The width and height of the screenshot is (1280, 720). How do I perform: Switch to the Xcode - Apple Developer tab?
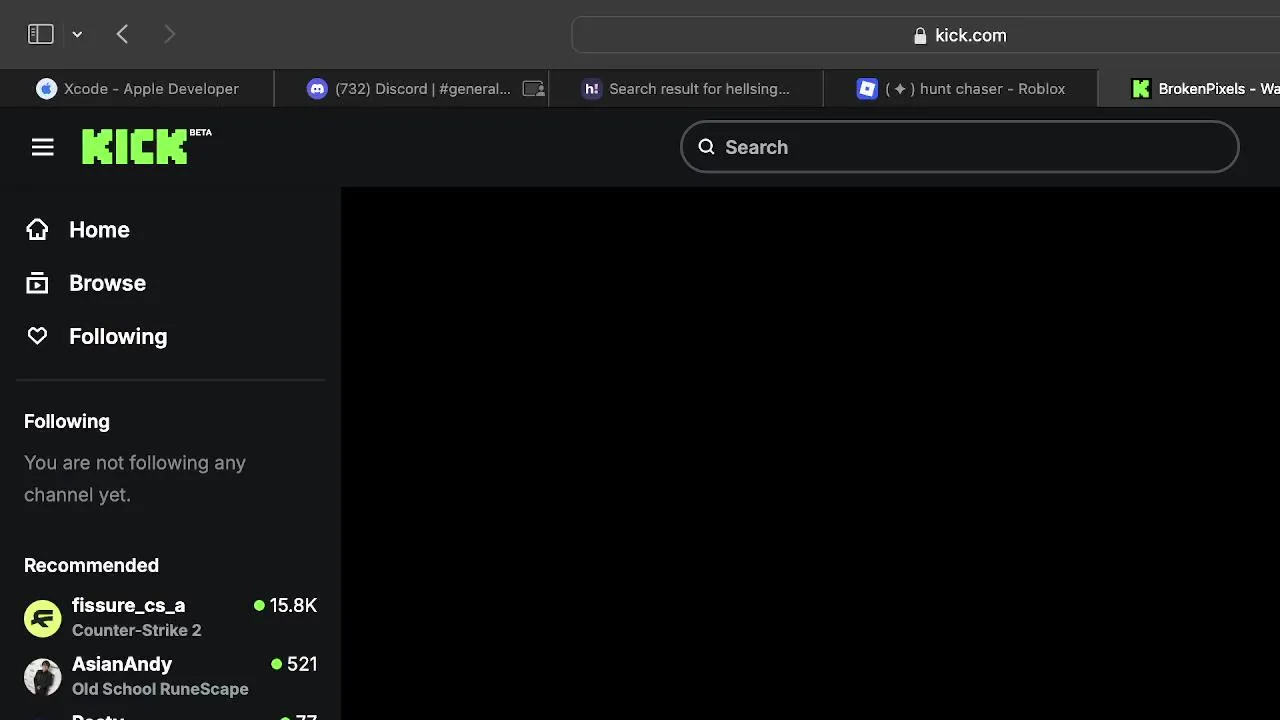137,88
